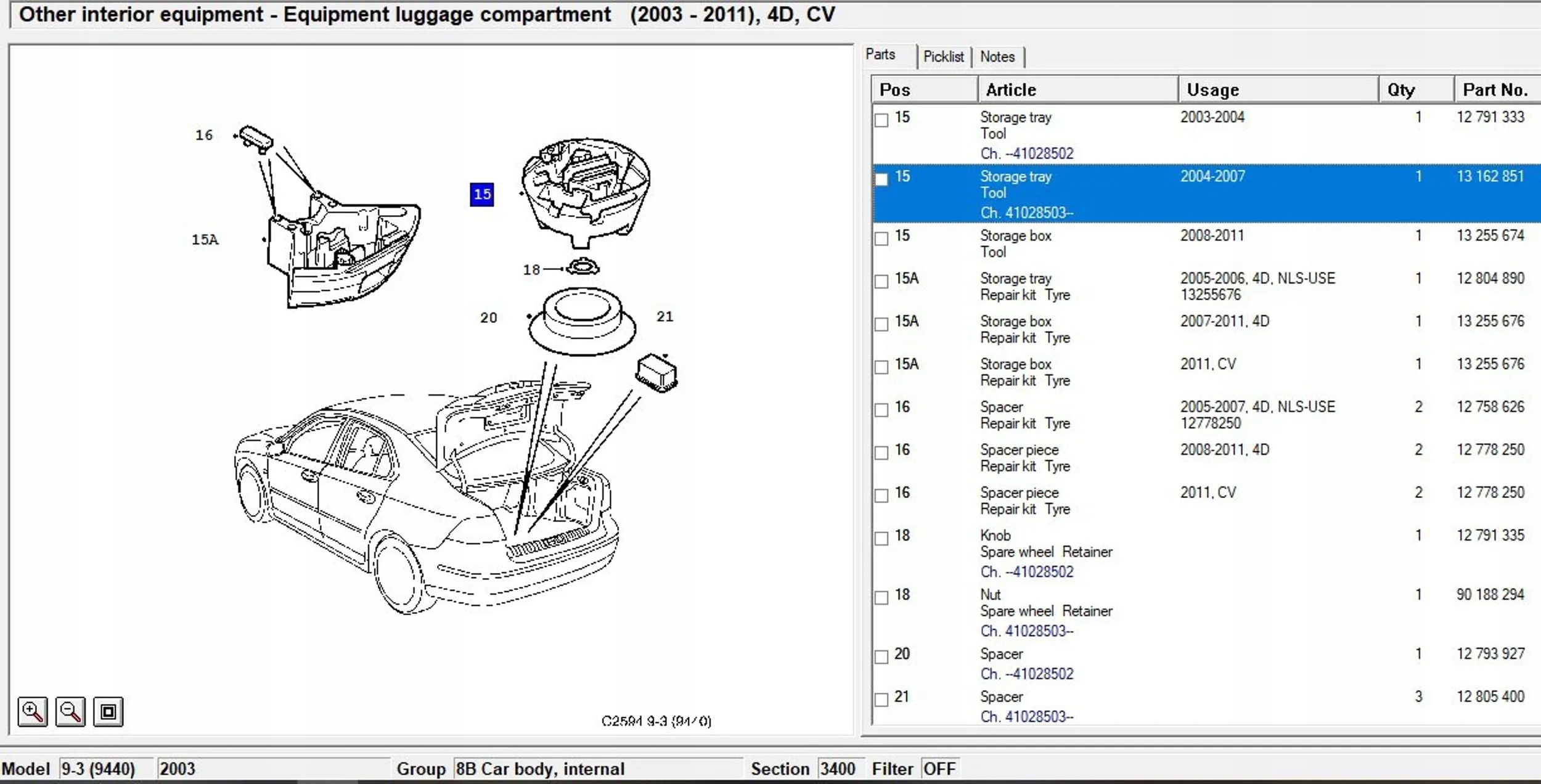
Task: Open the Notes tab
Action: (x=997, y=57)
